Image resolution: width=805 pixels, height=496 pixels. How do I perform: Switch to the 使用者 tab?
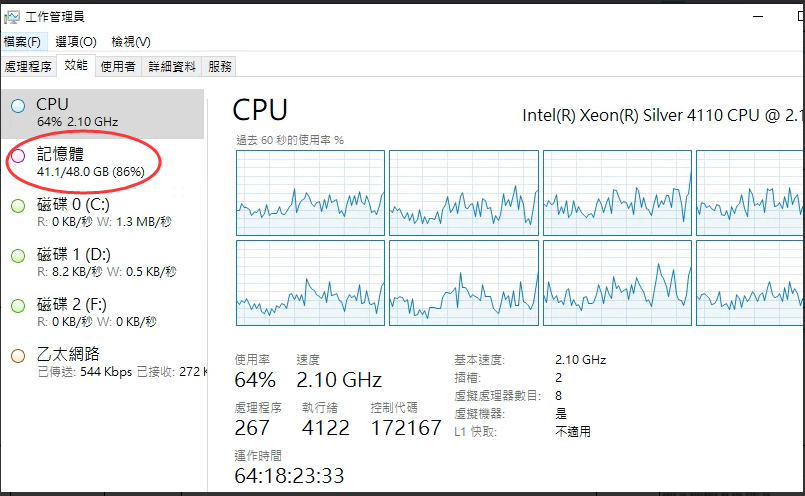click(118, 67)
